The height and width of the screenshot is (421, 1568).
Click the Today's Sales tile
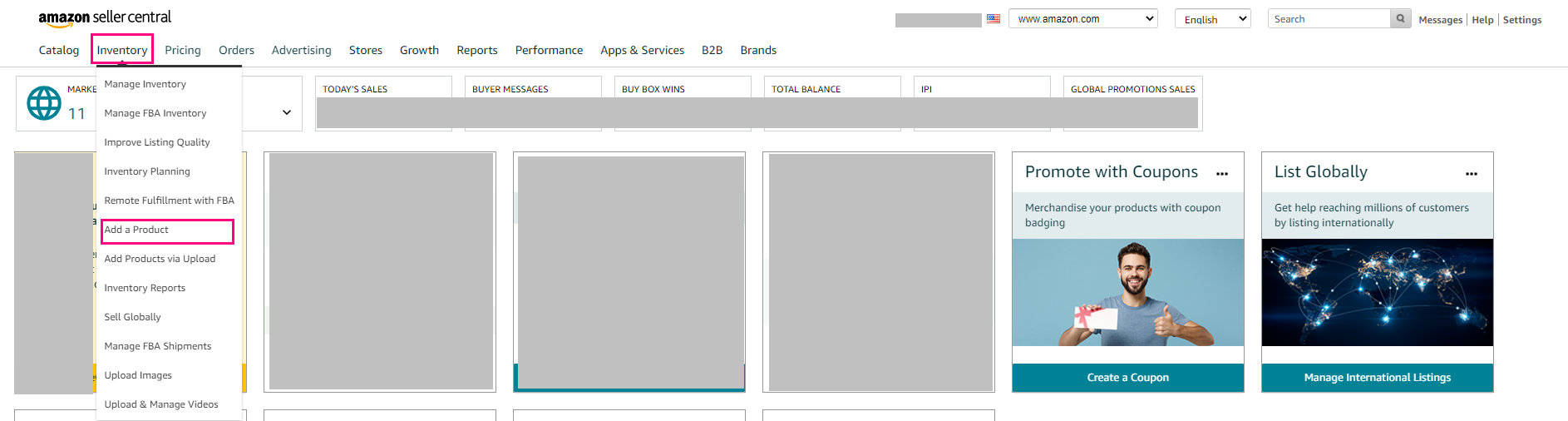point(383,103)
